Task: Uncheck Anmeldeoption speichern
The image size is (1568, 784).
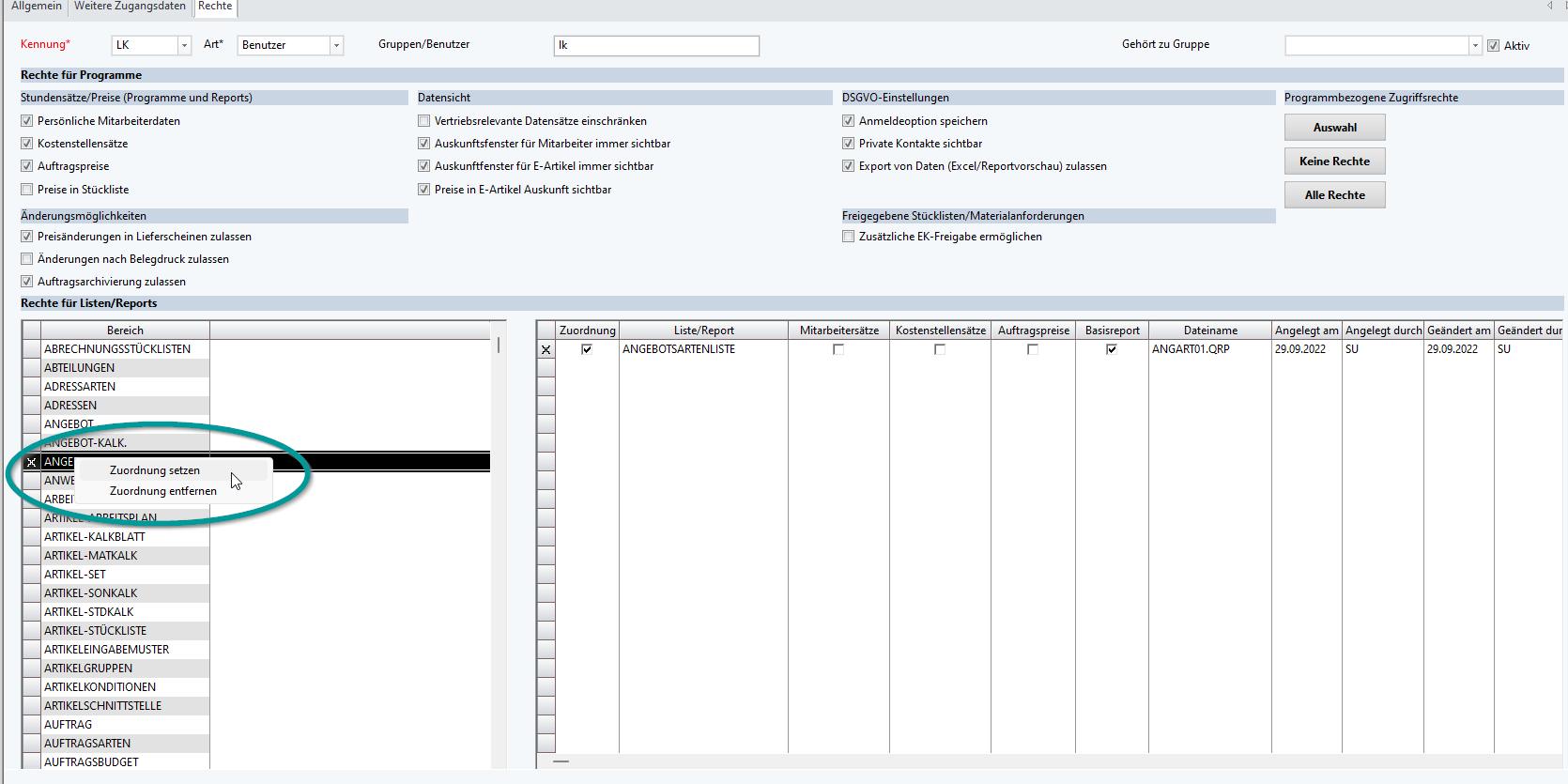Action: (849, 121)
